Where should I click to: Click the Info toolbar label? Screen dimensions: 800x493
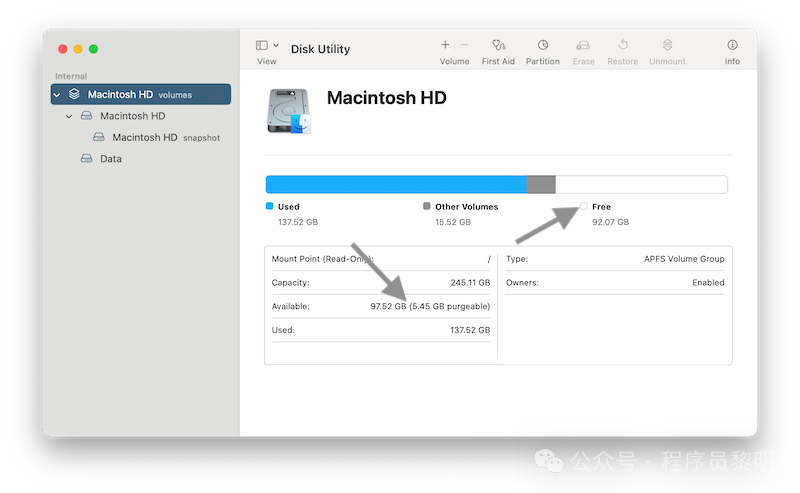pyautogui.click(x=732, y=61)
